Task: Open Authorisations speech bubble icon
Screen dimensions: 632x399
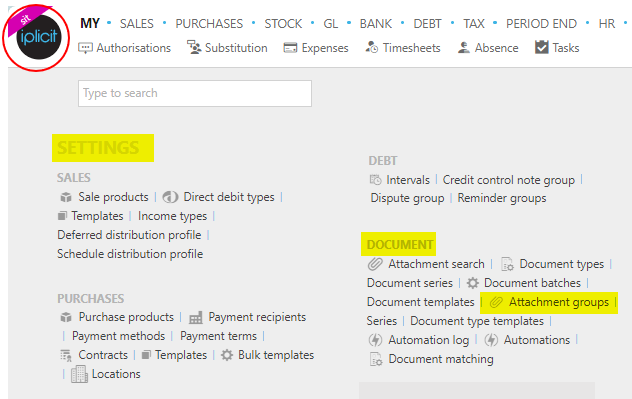Action: [85, 48]
